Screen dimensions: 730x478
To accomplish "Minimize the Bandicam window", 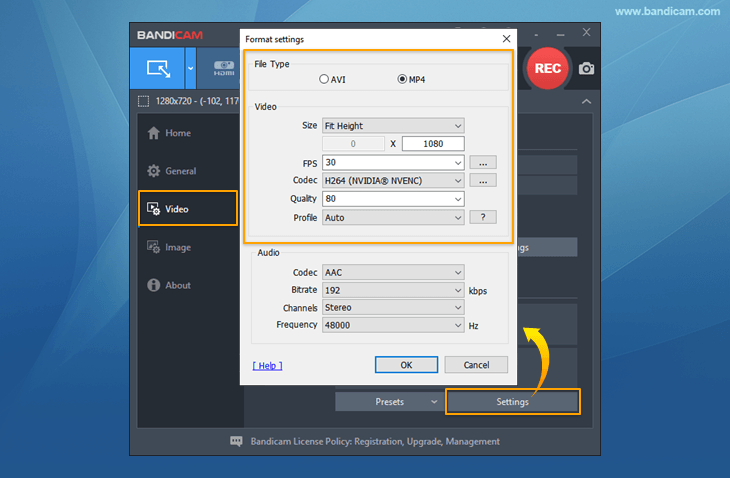I will 561,34.
